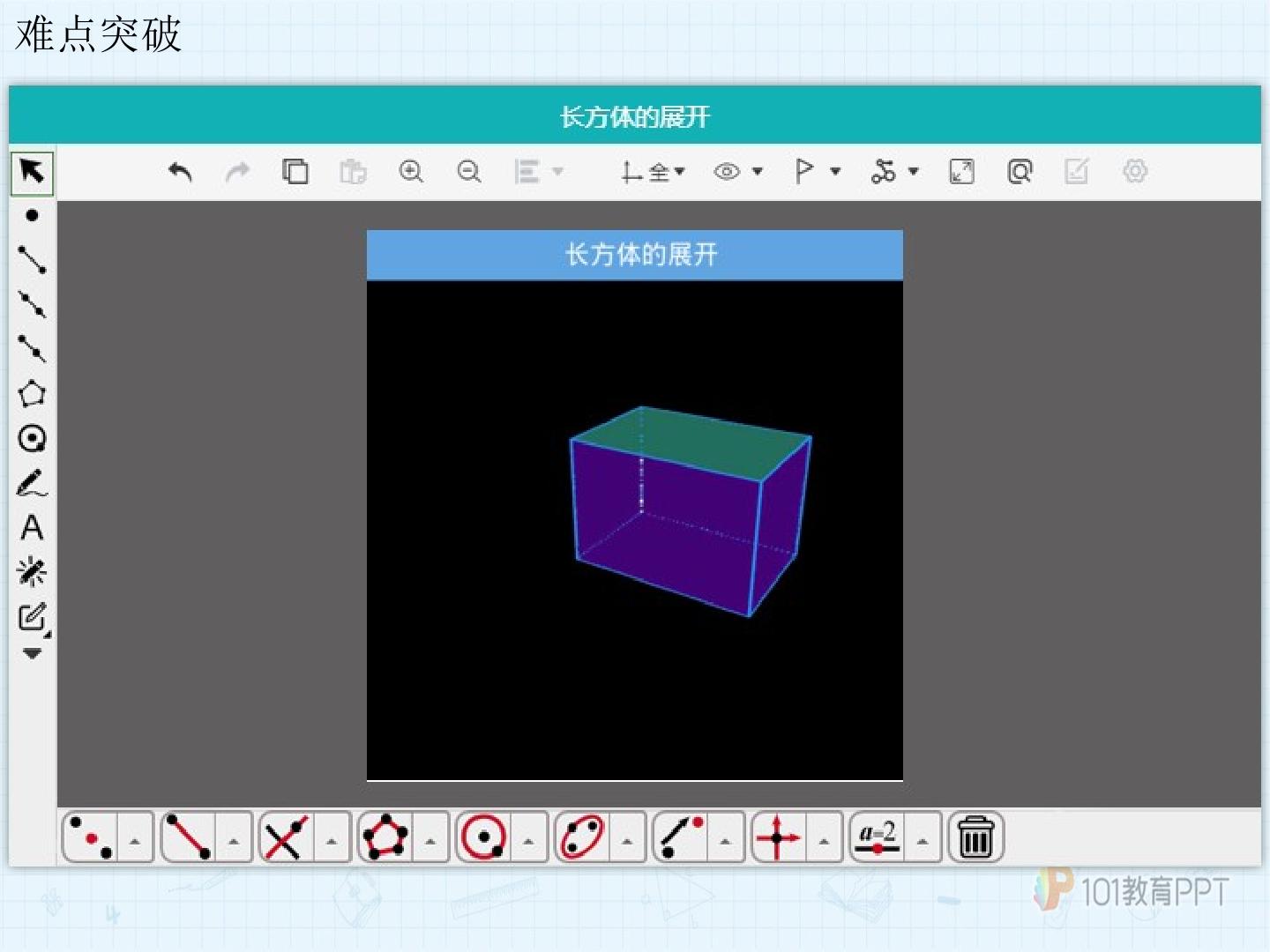Select the circle tool in left sidebar
The height and width of the screenshot is (952, 1270).
point(32,438)
